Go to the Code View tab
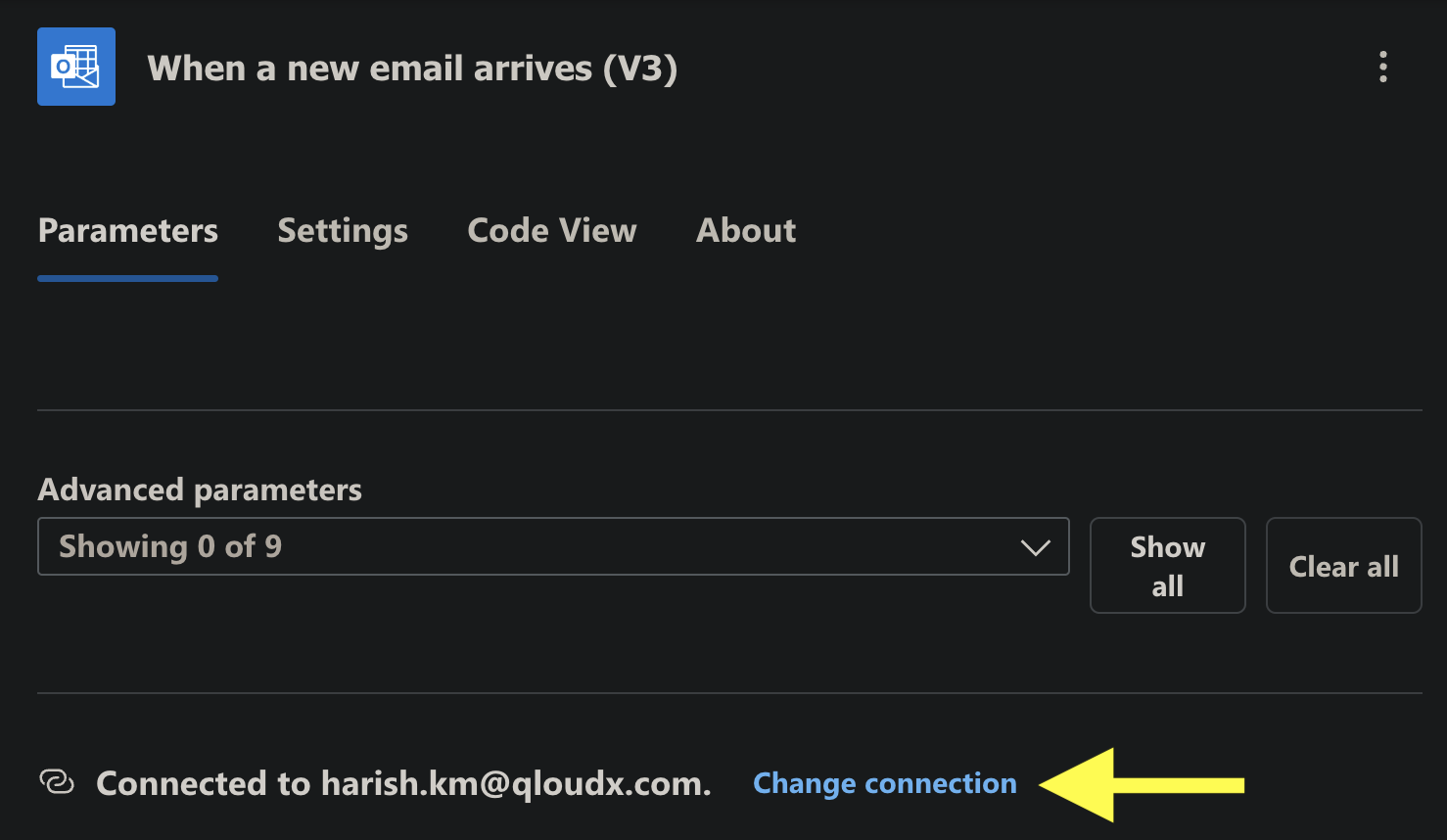 [552, 231]
